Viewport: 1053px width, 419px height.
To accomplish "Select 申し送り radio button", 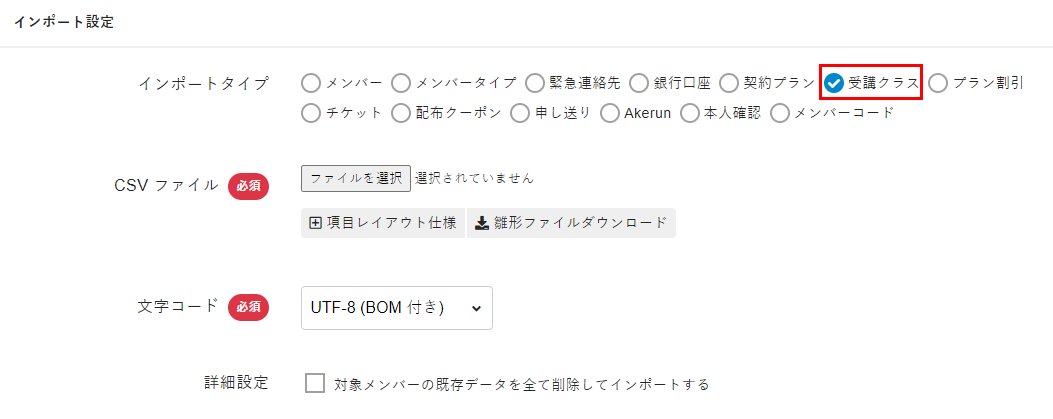I will tap(520, 113).
